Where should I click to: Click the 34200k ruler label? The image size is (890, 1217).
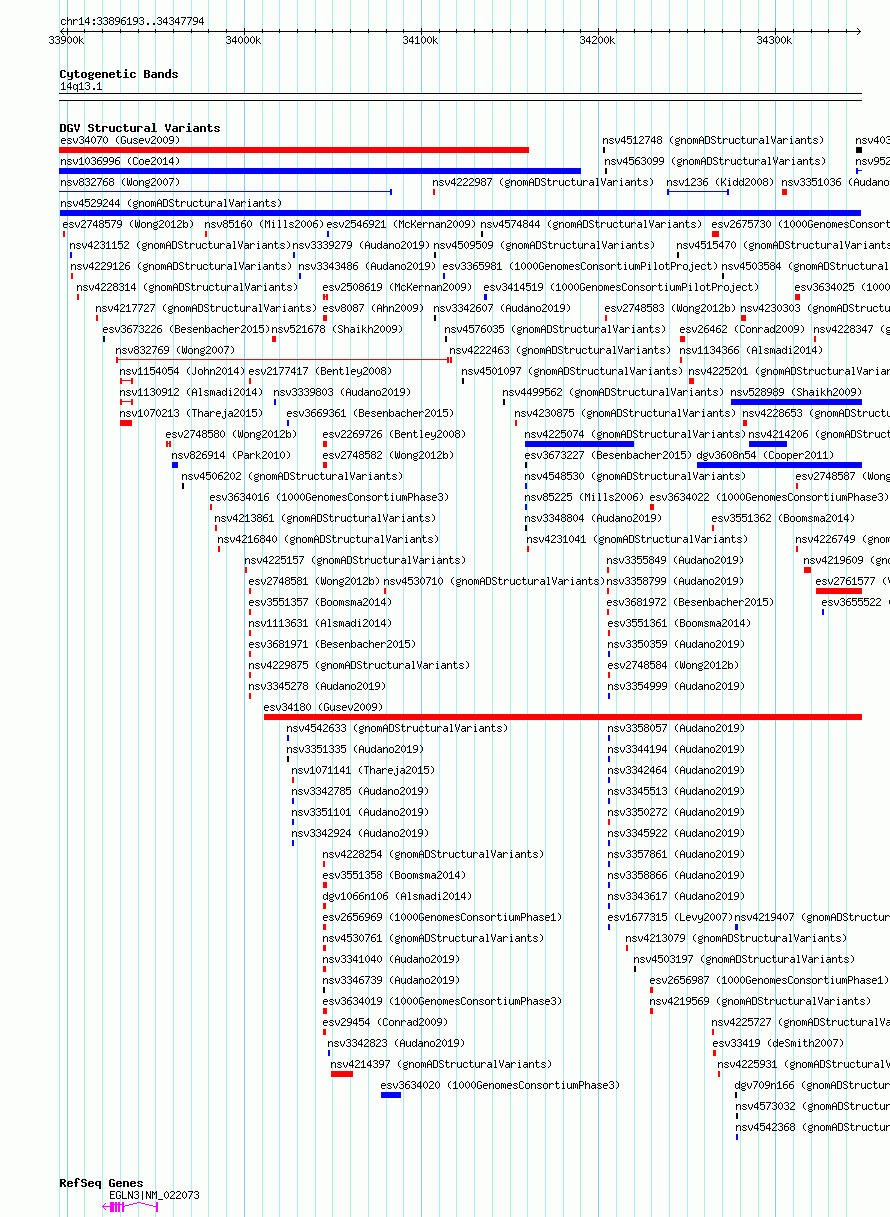(597, 40)
